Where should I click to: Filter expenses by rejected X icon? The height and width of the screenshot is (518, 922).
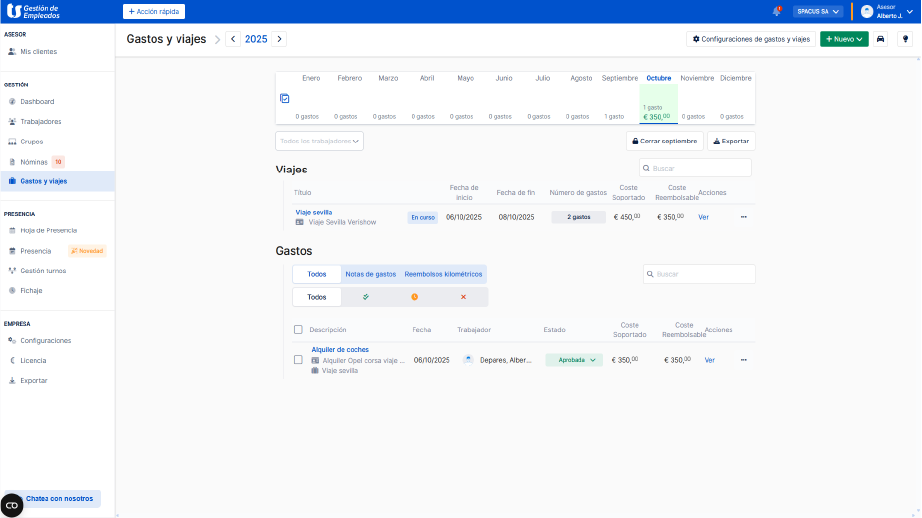(463, 297)
